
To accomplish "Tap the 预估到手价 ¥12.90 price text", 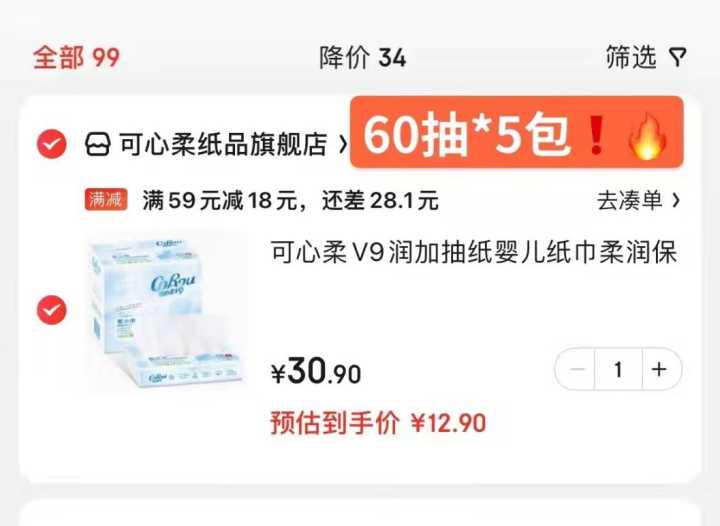I will [x=378, y=422].
